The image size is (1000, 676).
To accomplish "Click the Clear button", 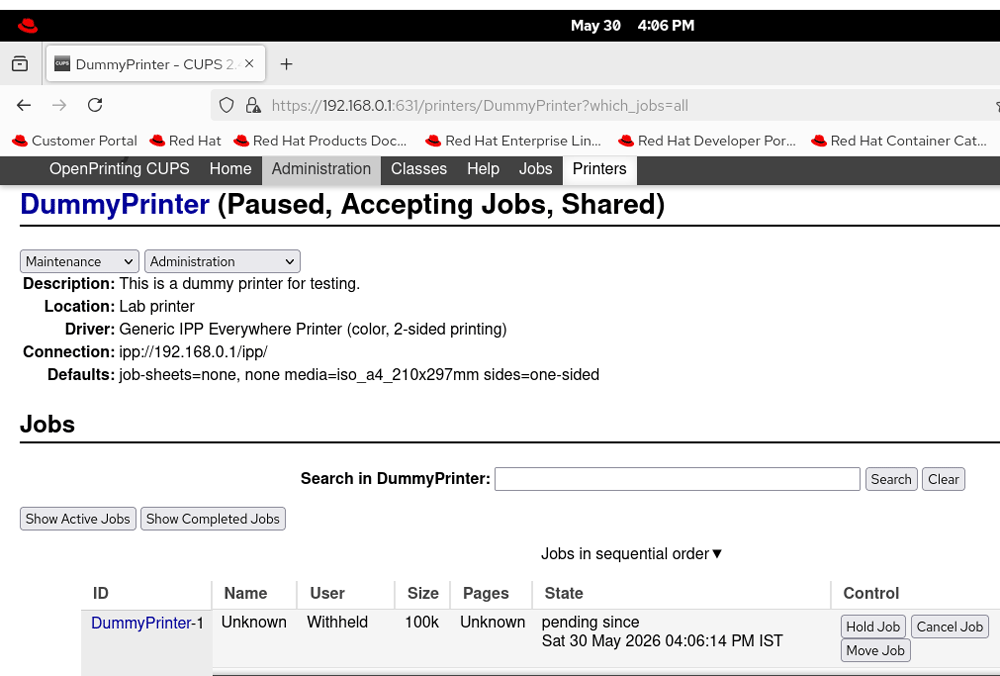I will 943,479.
